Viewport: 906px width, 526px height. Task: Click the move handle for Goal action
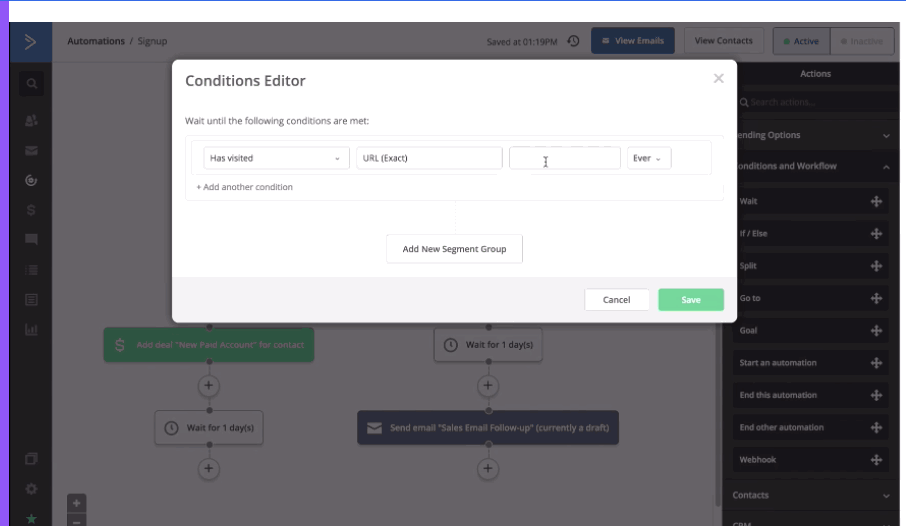point(876,331)
